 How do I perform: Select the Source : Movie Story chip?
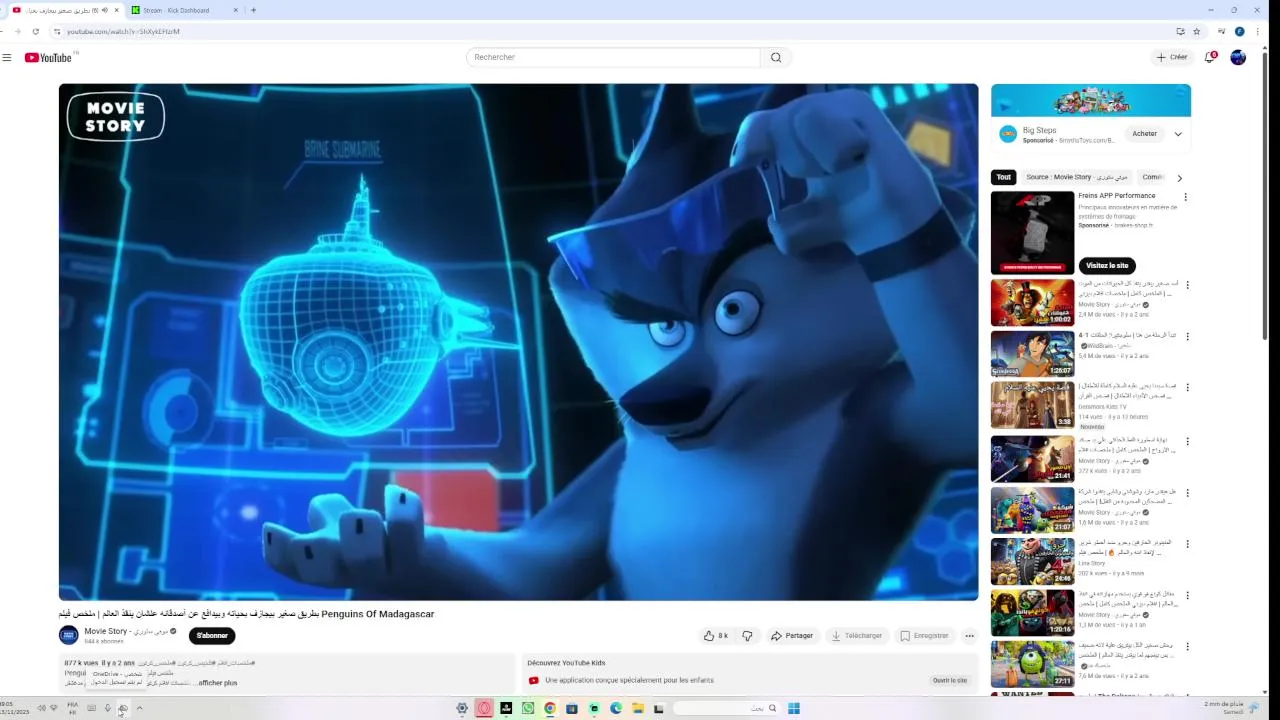(x=1076, y=177)
